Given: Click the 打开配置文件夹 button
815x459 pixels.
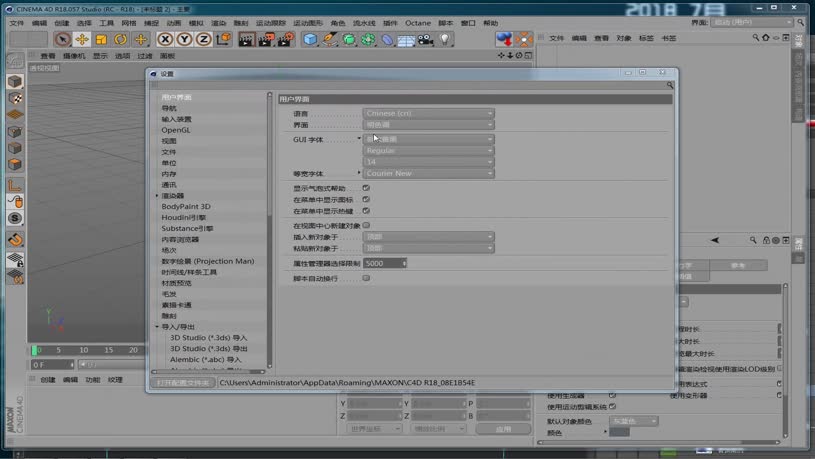Looking at the screenshot, I should [x=183, y=383].
